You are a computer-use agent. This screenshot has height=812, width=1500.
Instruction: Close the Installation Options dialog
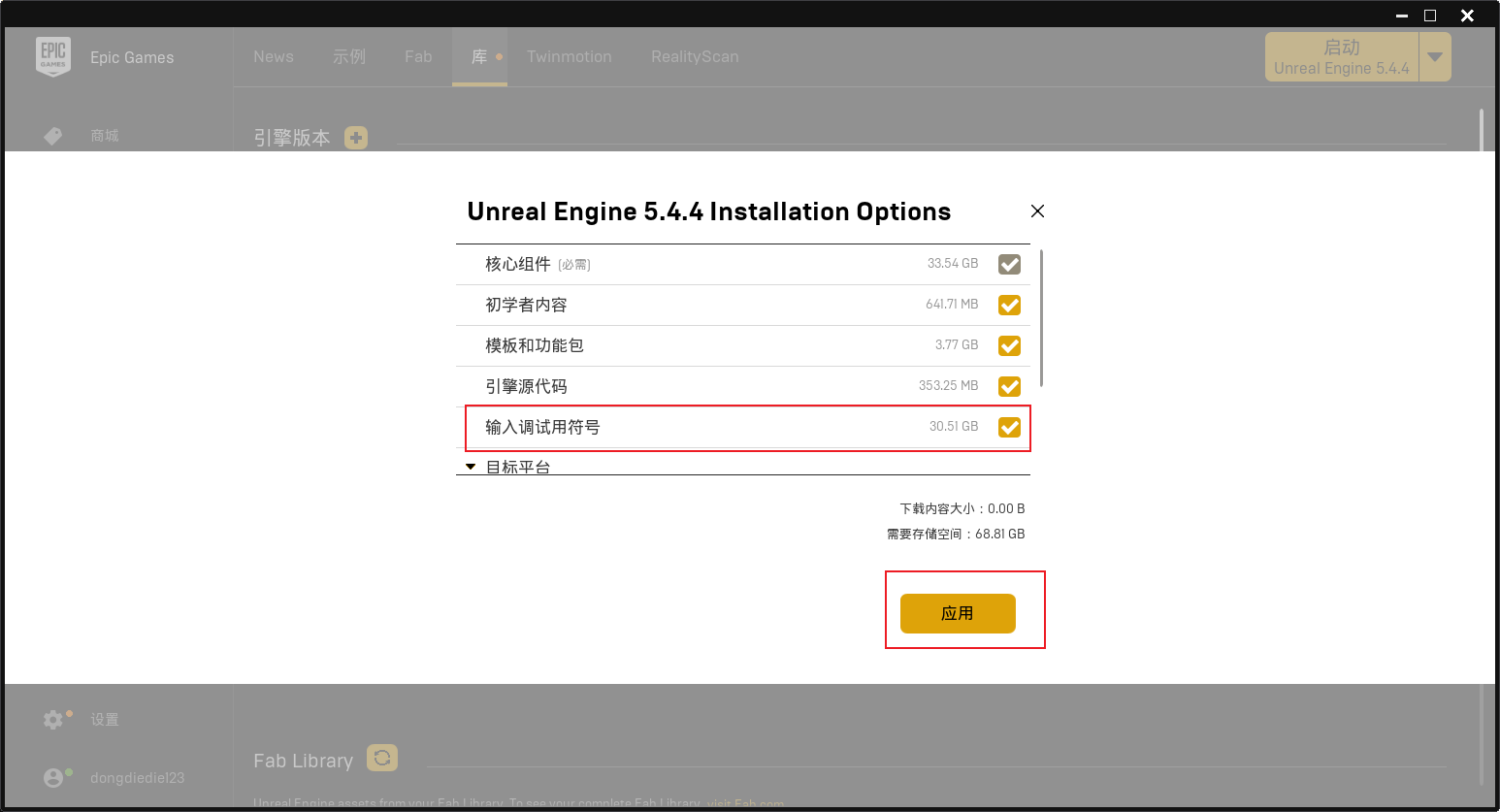pos(1037,211)
